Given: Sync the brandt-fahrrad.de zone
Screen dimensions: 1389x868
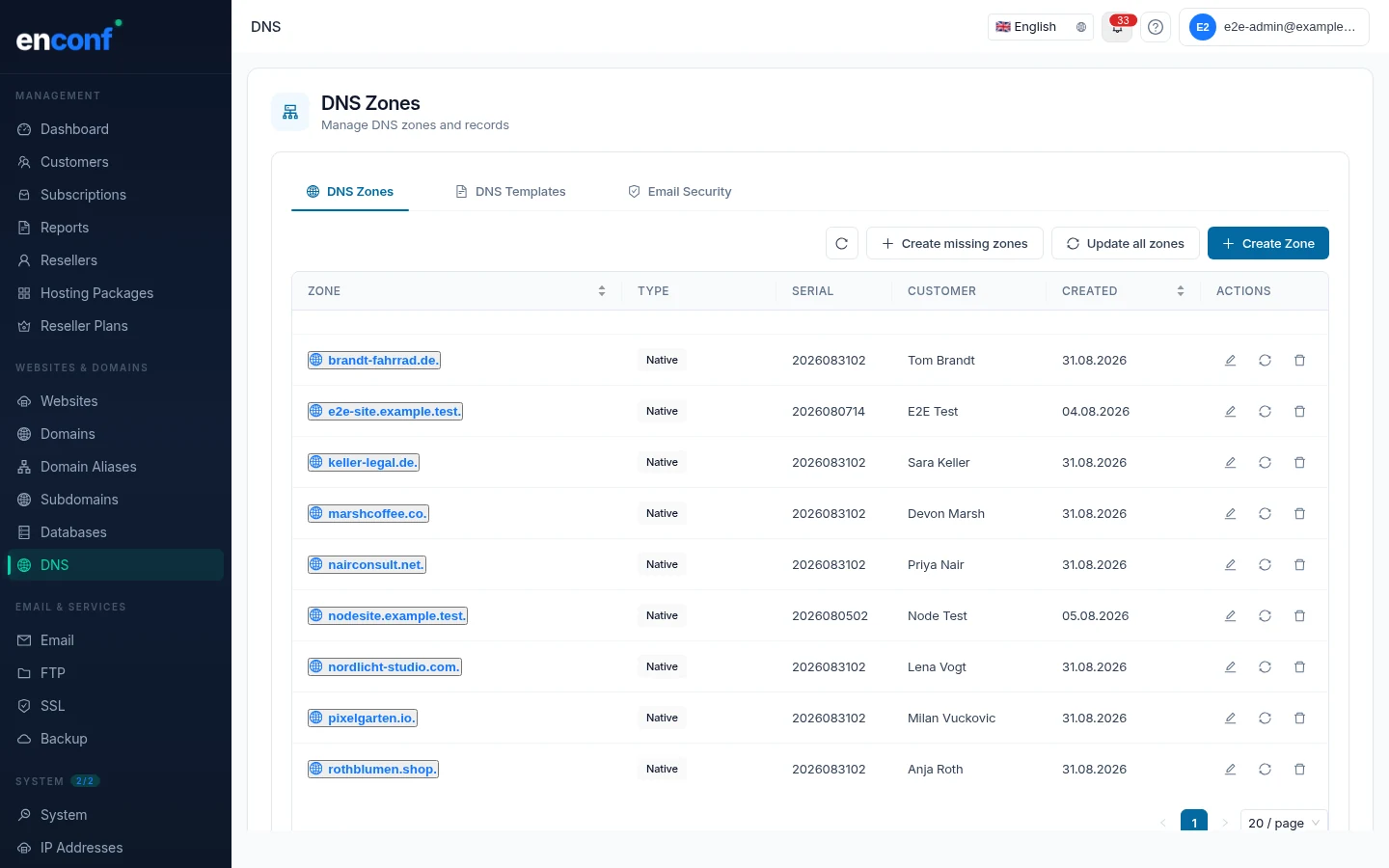Looking at the screenshot, I should tap(1265, 360).
